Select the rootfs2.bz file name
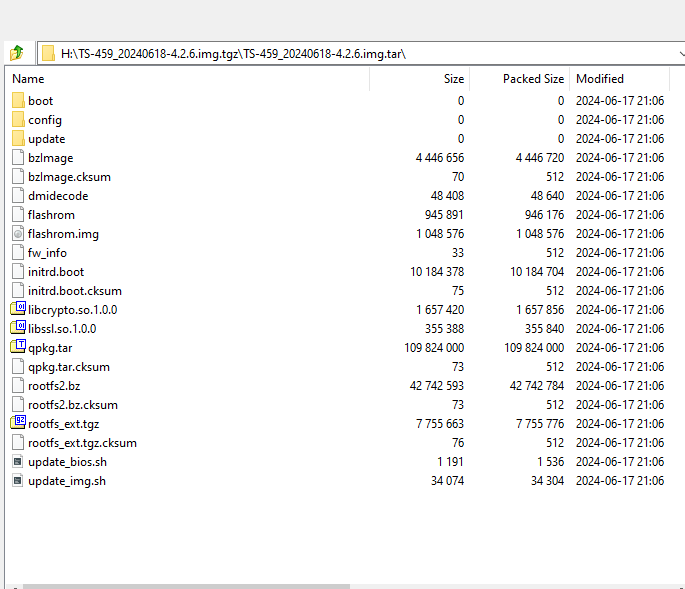 54,386
